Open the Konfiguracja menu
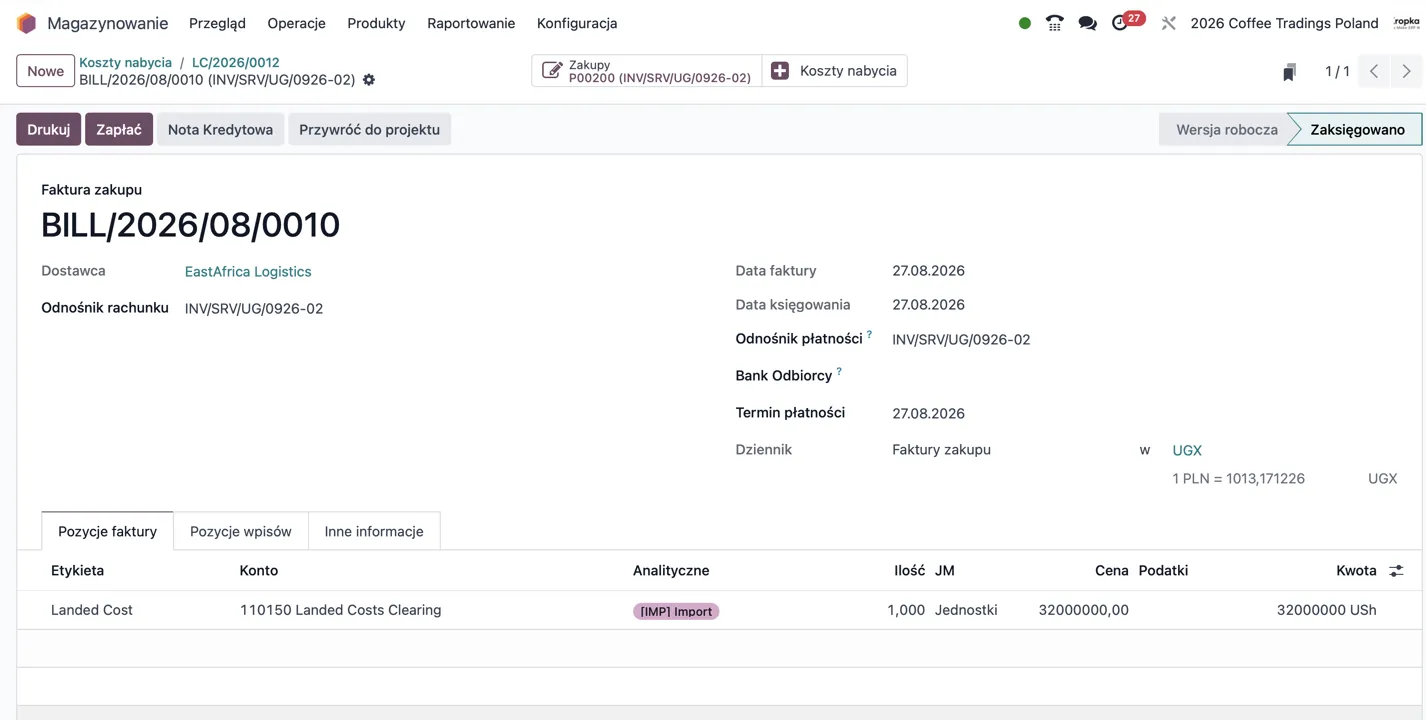This screenshot has width=1427, height=720. pyautogui.click(x=577, y=23)
